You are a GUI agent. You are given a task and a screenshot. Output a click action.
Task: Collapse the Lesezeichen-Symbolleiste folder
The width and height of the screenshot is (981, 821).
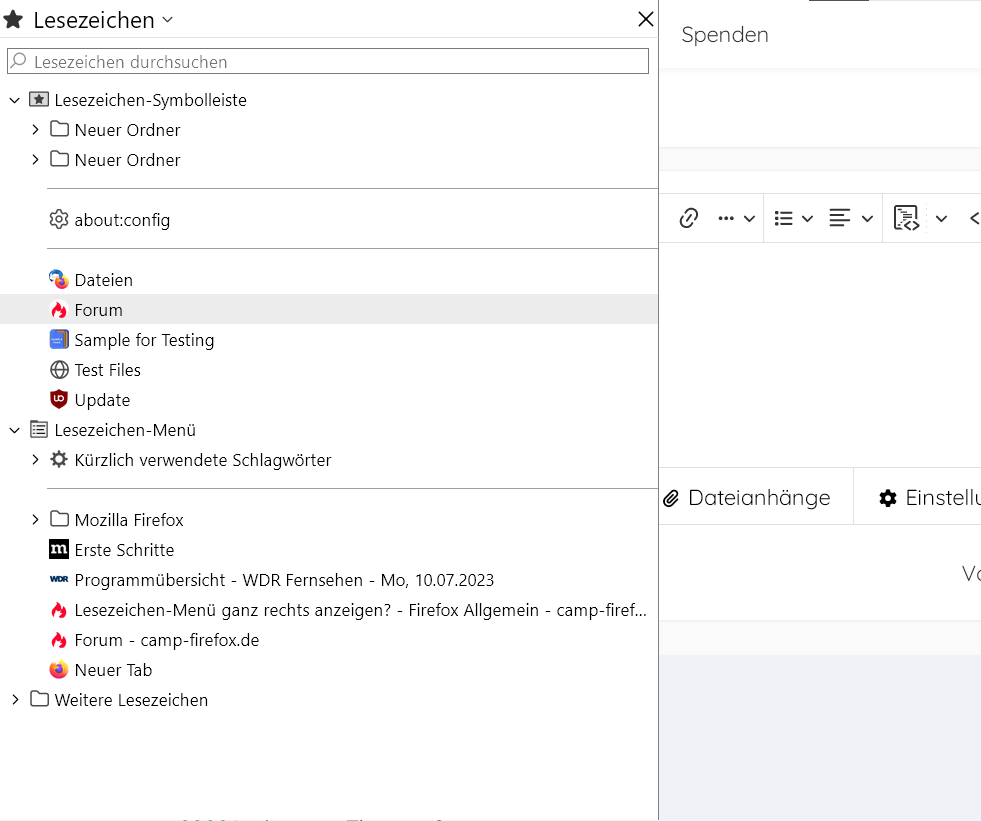[15, 100]
